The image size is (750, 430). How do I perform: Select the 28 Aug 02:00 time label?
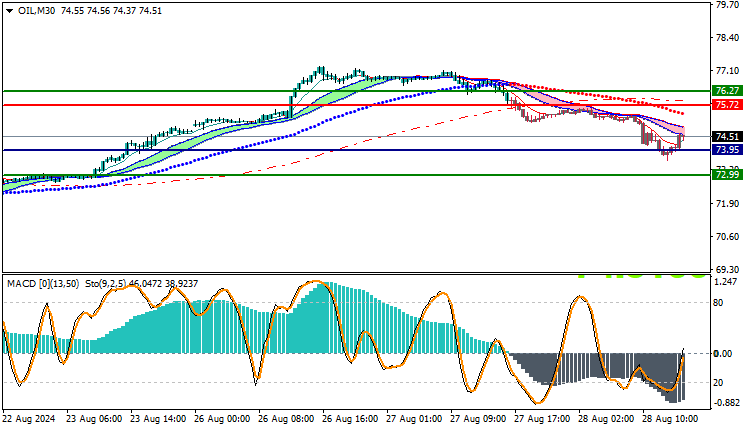(x=607, y=419)
